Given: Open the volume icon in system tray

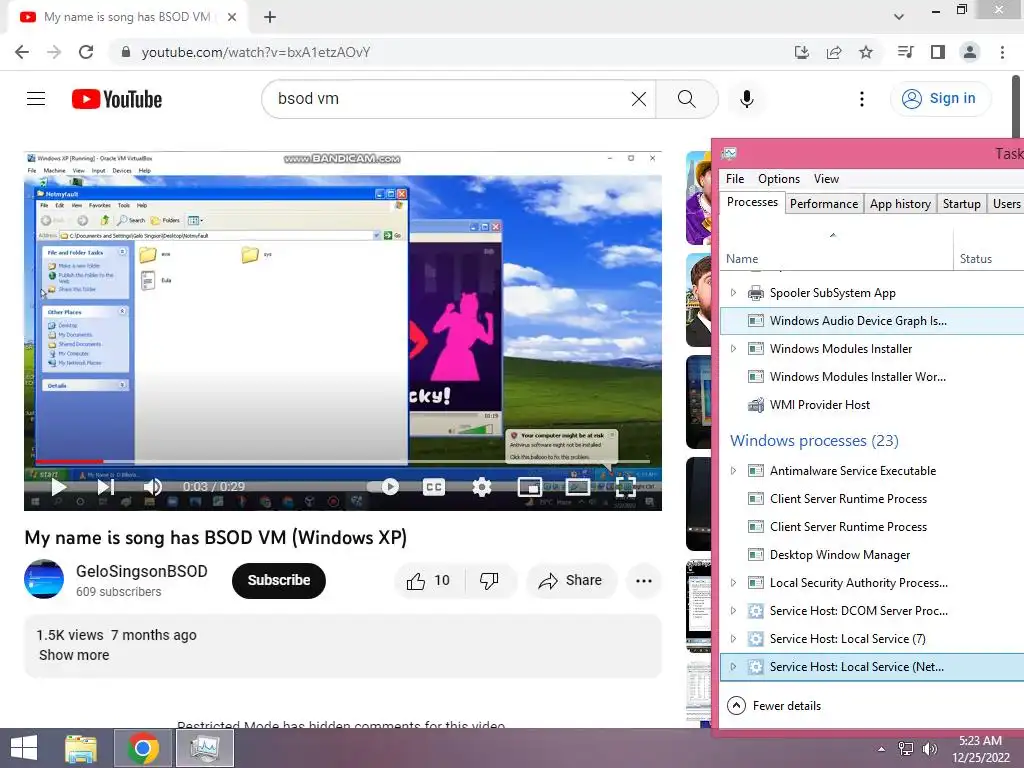Looking at the screenshot, I should click(930, 749).
